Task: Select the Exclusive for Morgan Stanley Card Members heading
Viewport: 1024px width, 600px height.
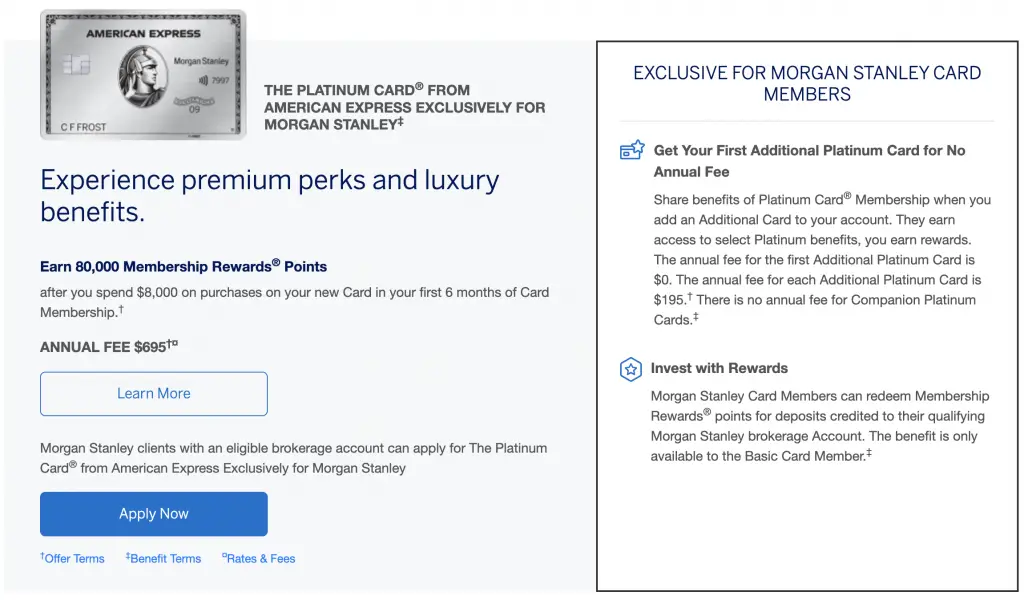Action: pyautogui.click(x=807, y=84)
